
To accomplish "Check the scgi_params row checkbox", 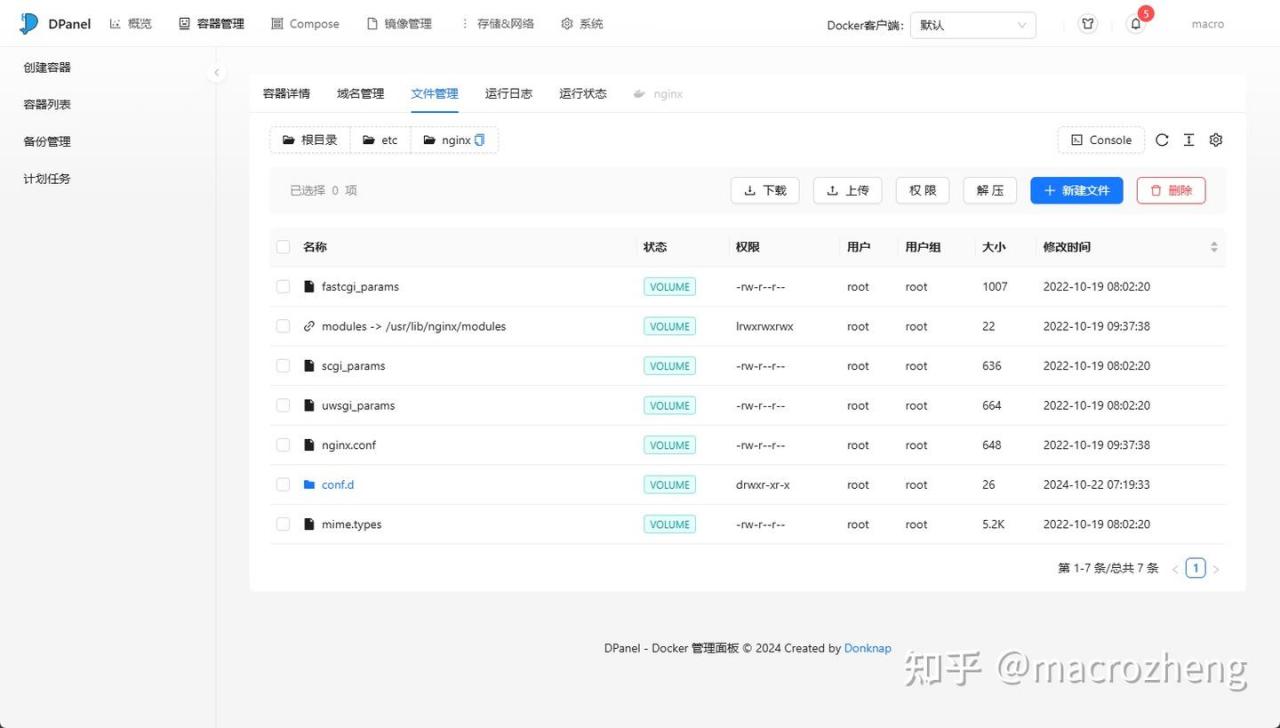I will tap(283, 366).
